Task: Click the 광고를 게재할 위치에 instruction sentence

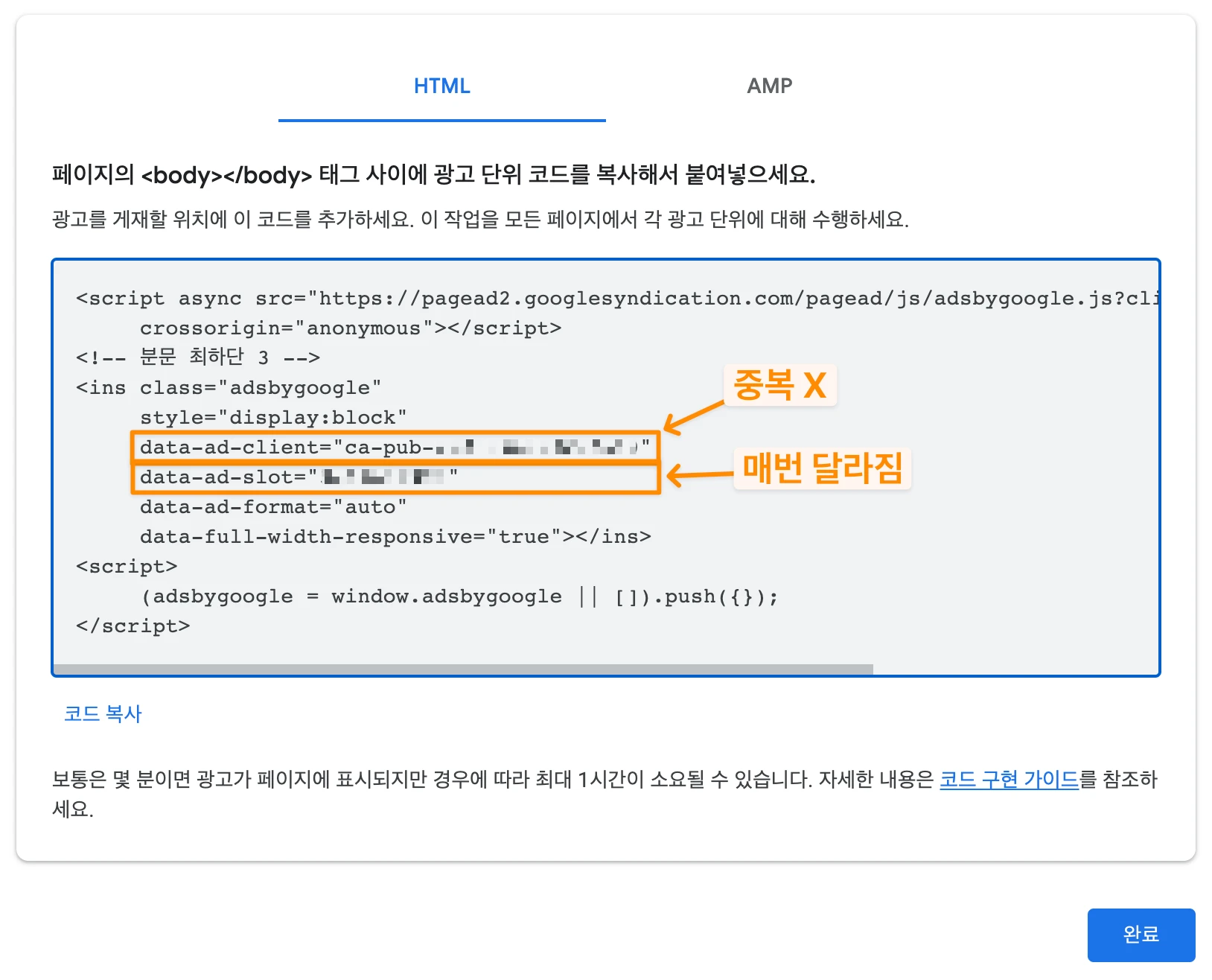Action: pyautogui.click(x=480, y=220)
